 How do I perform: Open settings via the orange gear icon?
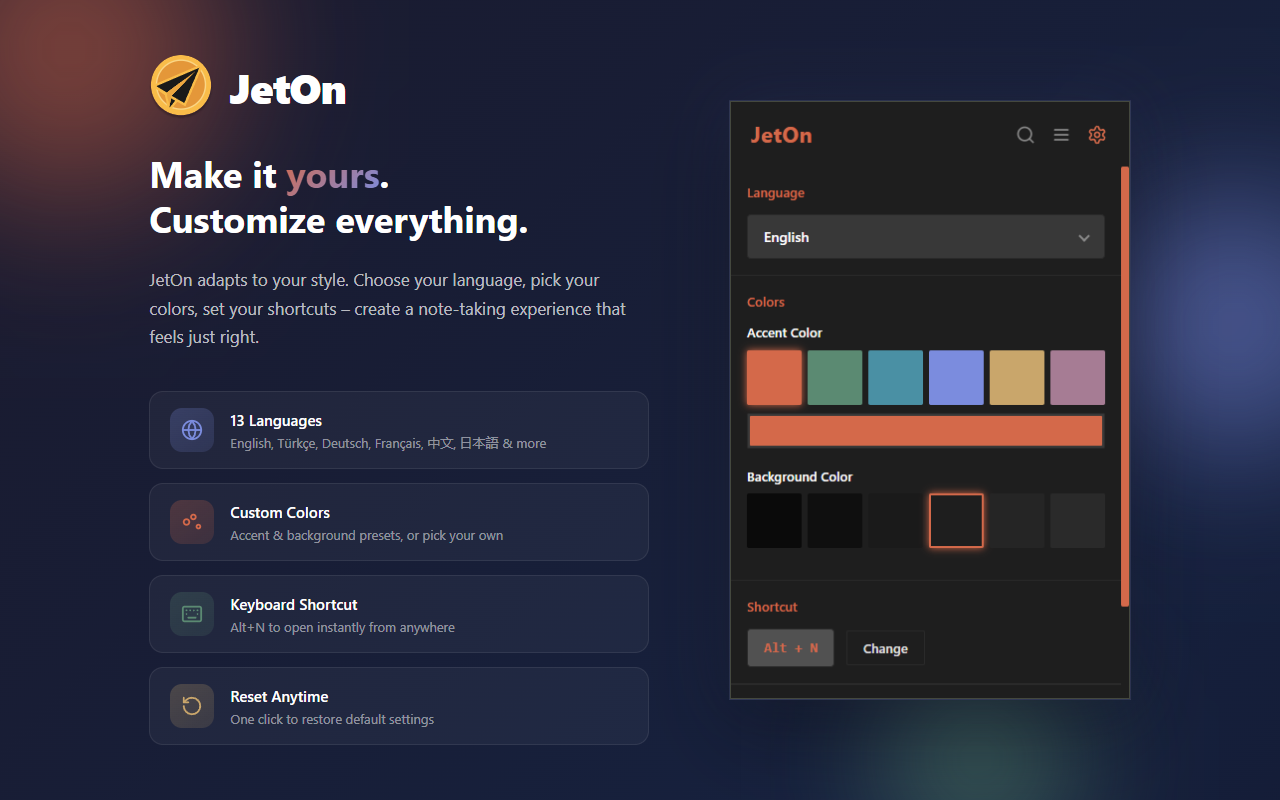(x=1097, y=134)
